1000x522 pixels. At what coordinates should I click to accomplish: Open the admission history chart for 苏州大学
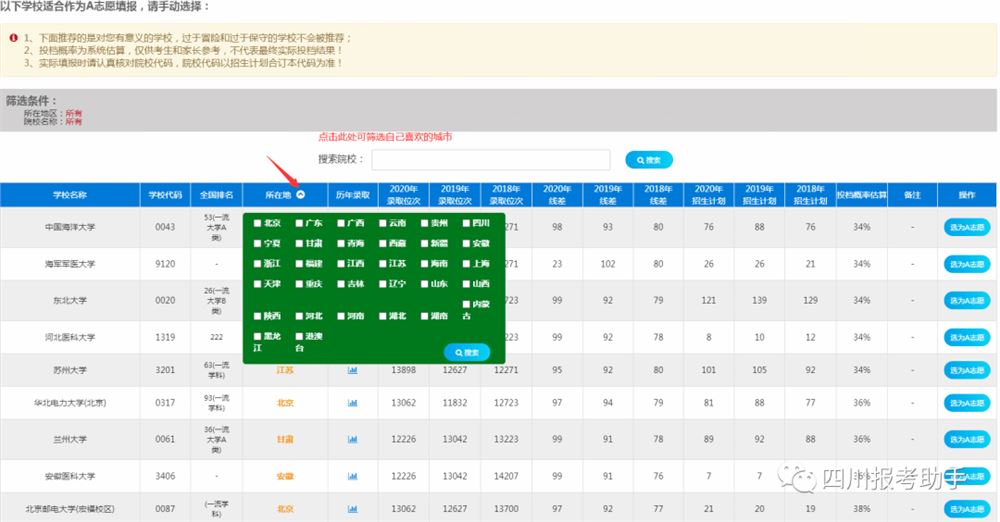tap(352, 370)
